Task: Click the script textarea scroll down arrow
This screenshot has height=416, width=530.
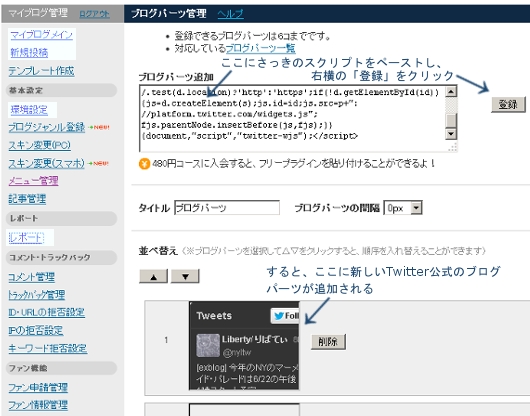Action: tap(451, 134)
